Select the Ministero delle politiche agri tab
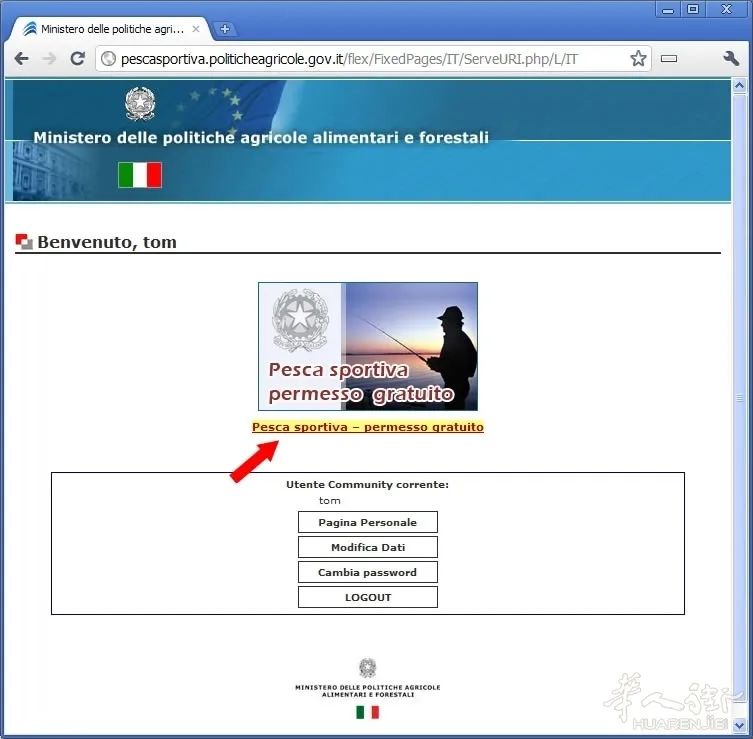This screenshot has width=753, height=739. 112,29
